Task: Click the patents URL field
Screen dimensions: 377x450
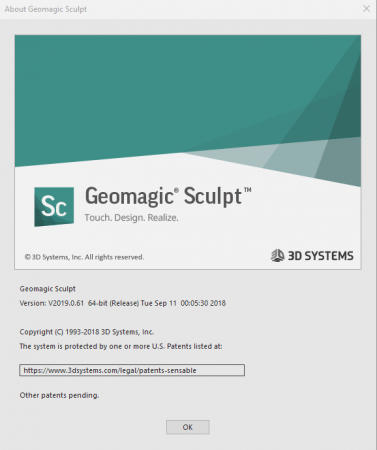Action: [x=132, y=370]
